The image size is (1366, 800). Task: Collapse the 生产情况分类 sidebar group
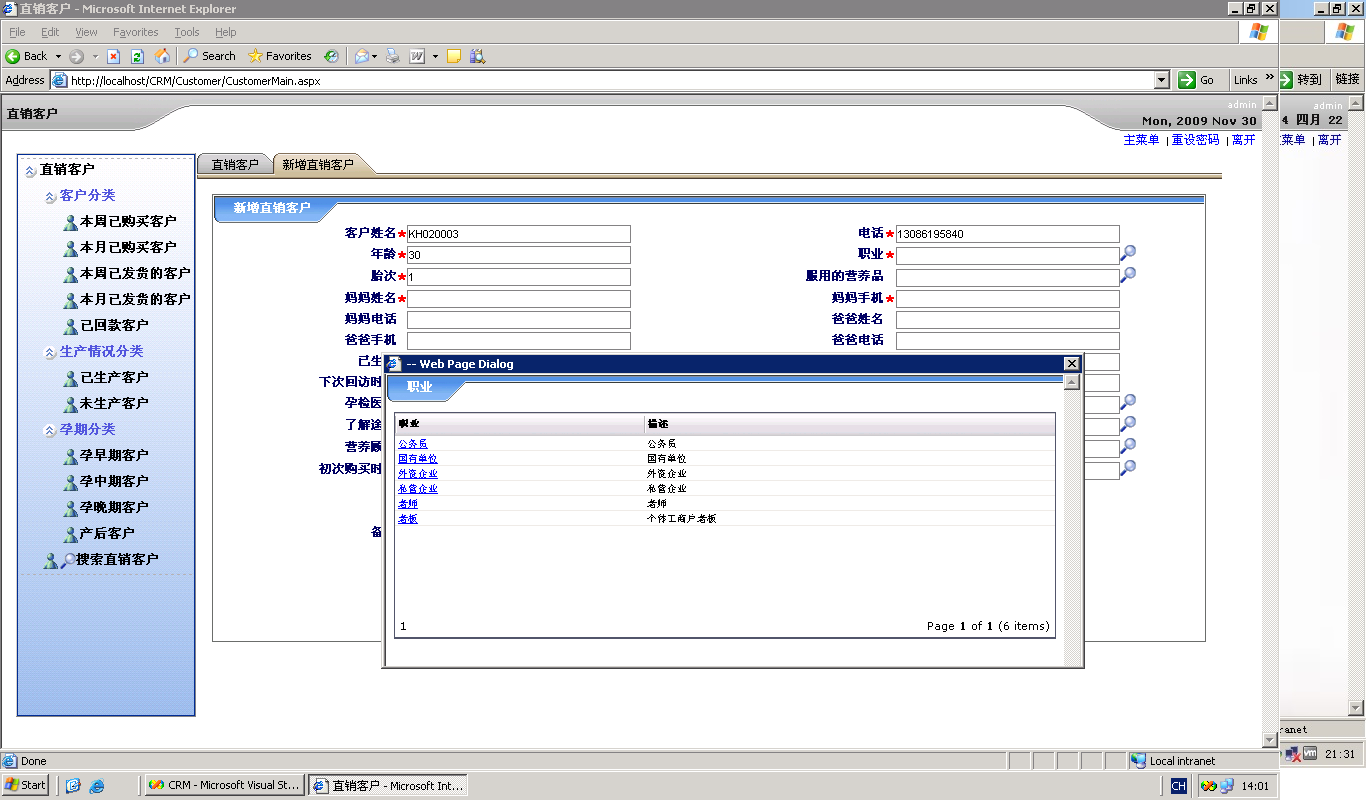(x=51, y=353)
